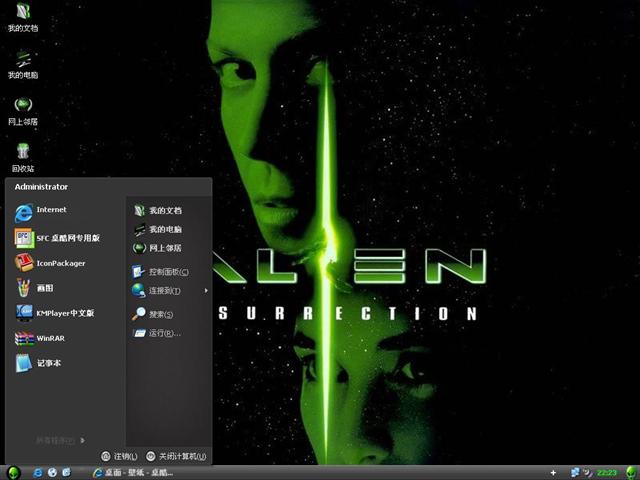Click the Administrator user name header
This screenshot has width=640, height=480.
pyautogui.click(x=41, y=187)
